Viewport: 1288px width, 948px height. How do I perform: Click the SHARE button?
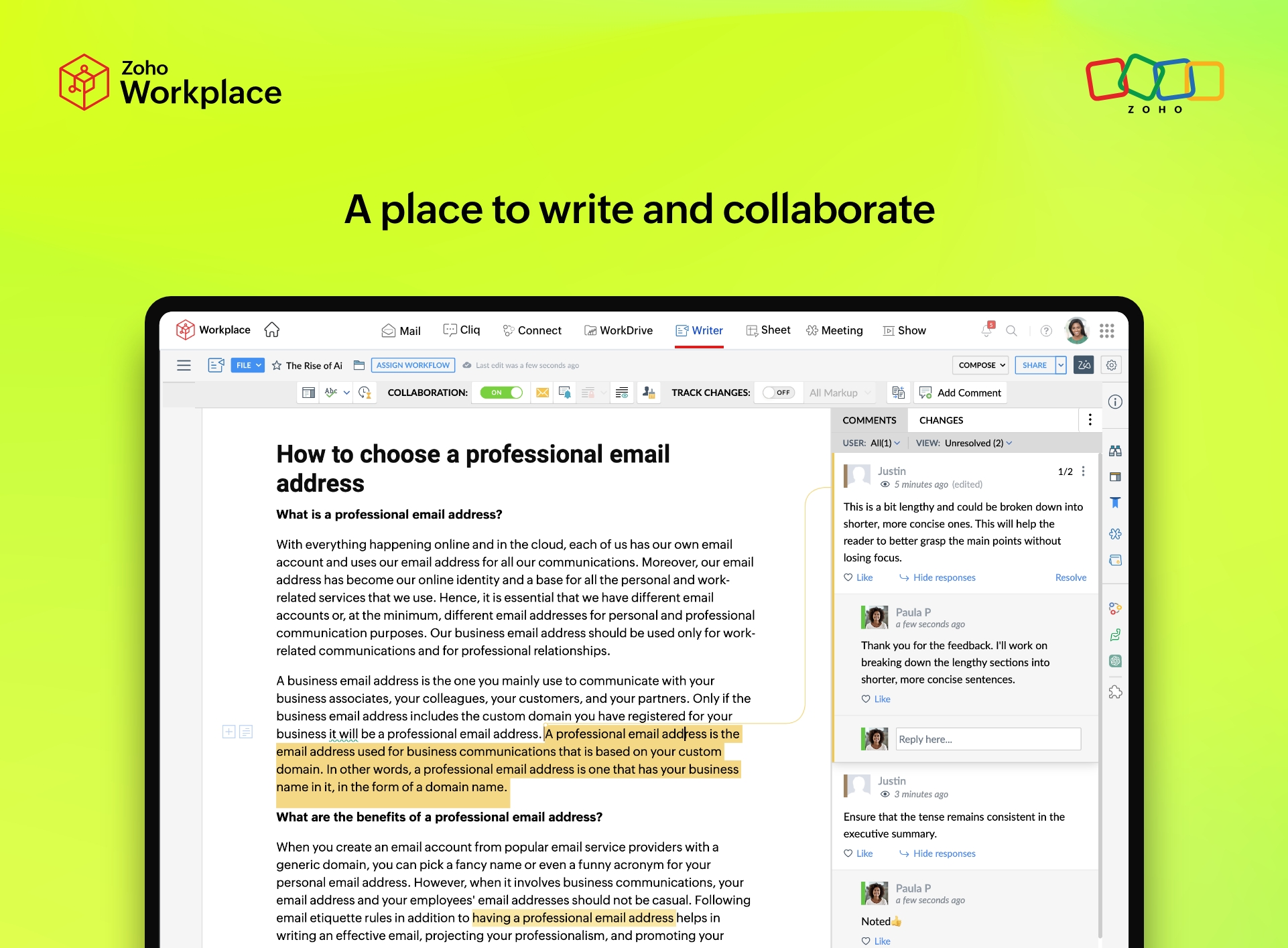click(1035, 365)
